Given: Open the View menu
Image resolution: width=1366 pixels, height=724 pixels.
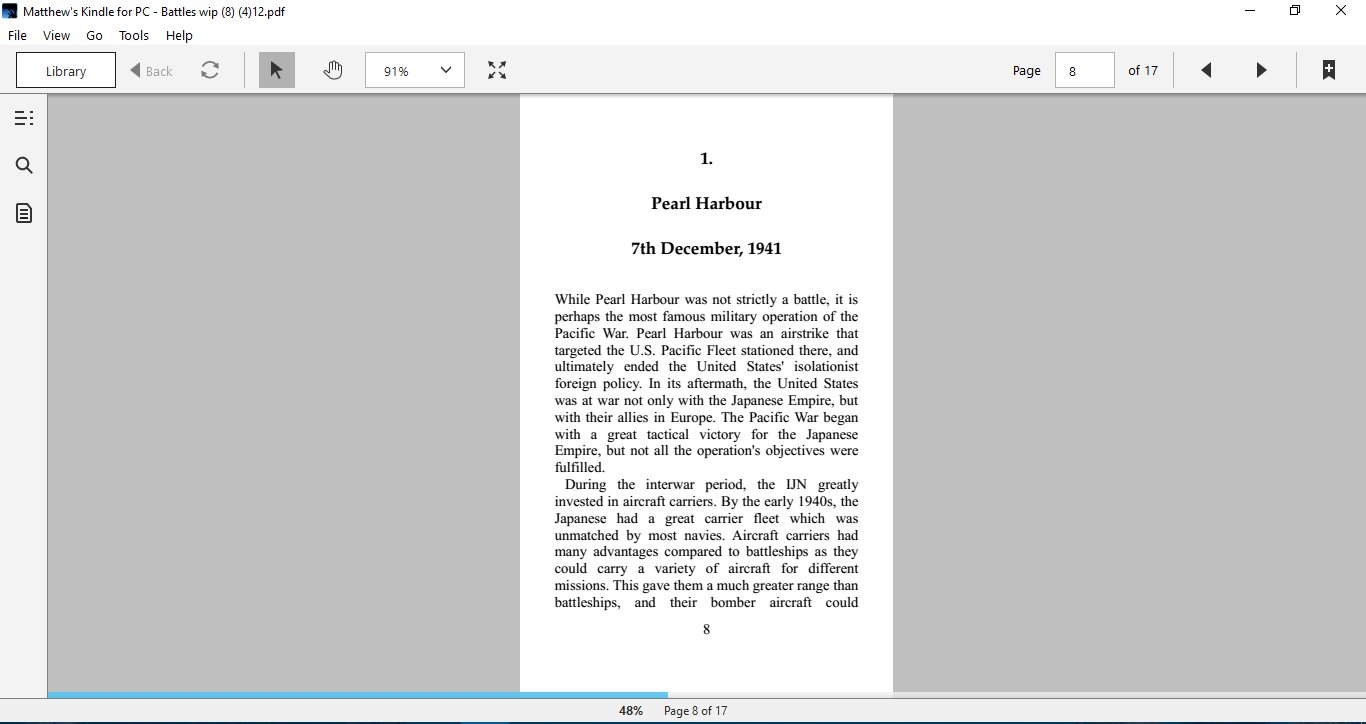Looking at the screenshot, I should 56,35.
